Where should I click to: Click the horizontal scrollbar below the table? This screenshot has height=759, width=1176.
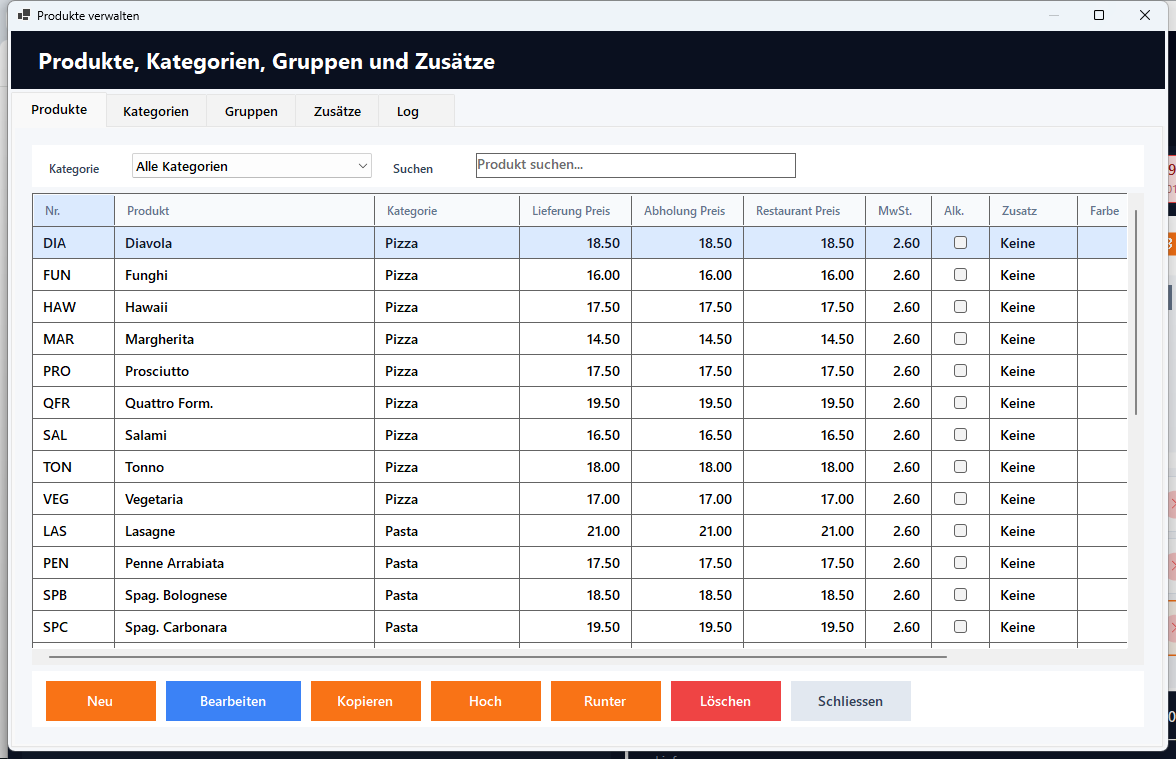pyautogui.click(x=498, y=656)
